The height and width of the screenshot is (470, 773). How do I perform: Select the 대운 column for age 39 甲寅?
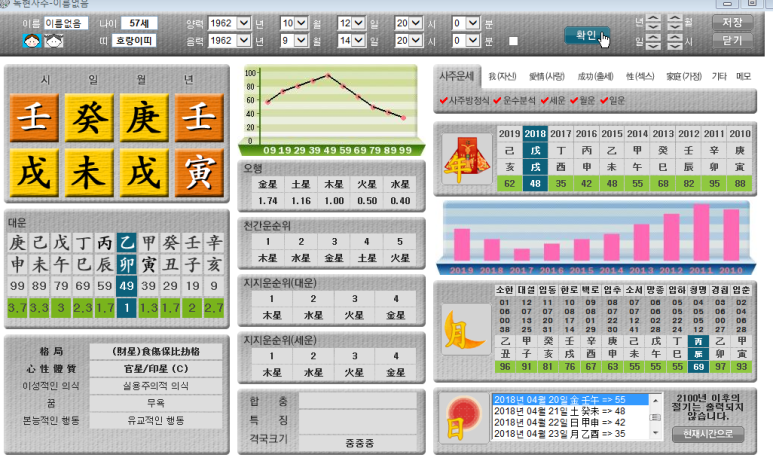point(148,276)
